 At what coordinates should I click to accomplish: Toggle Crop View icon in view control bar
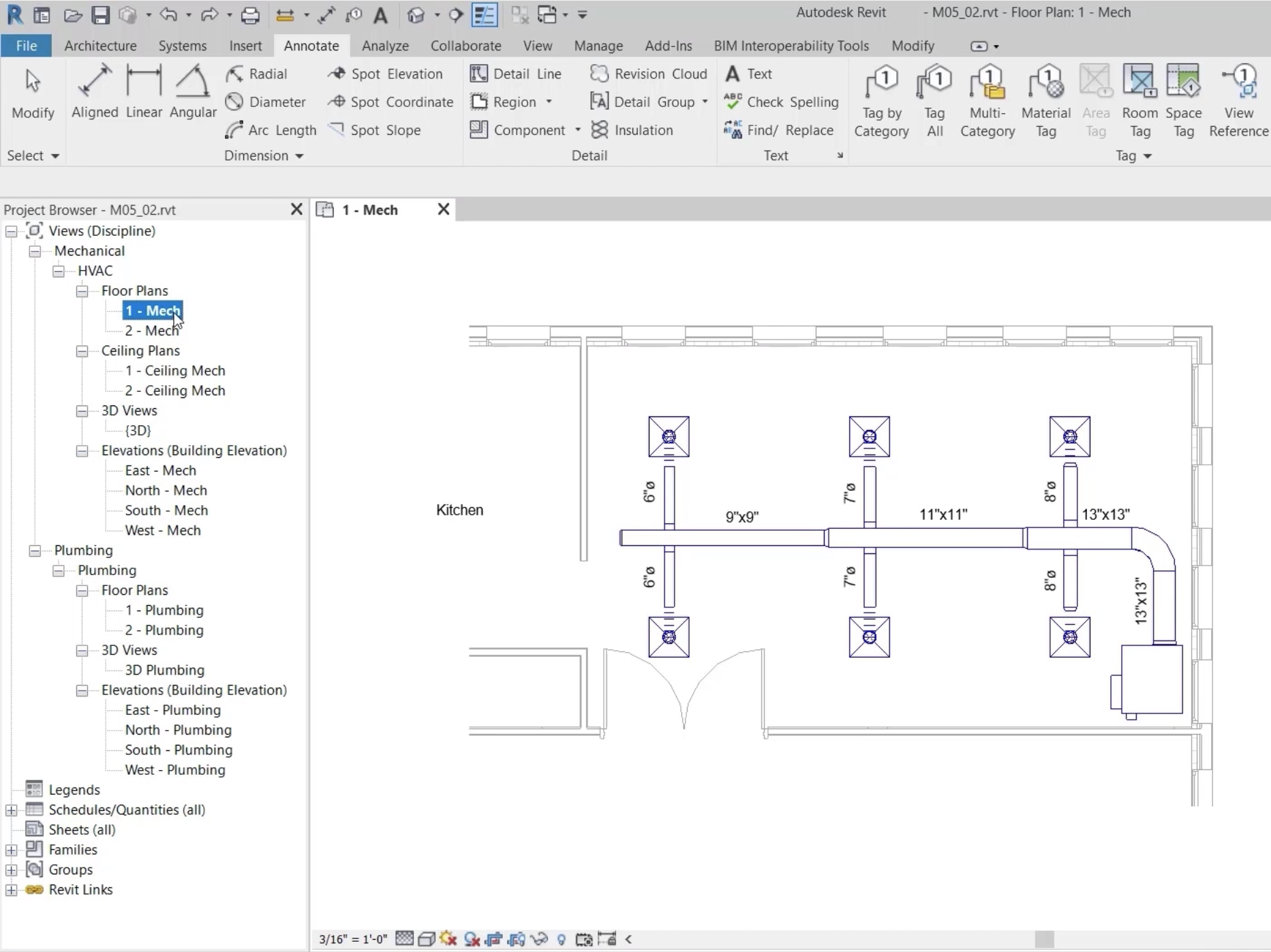click(494, 939)
